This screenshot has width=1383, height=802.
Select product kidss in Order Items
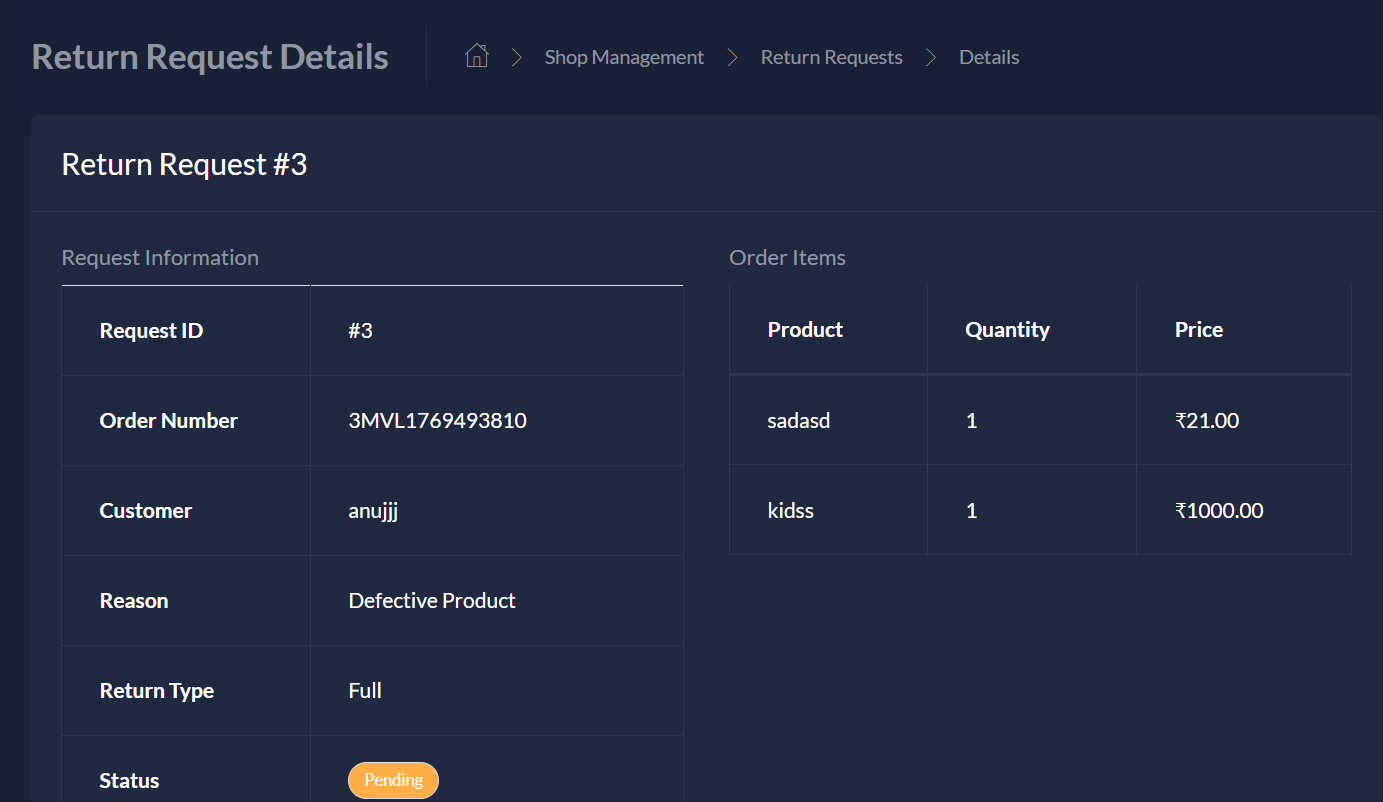point(791,510)
